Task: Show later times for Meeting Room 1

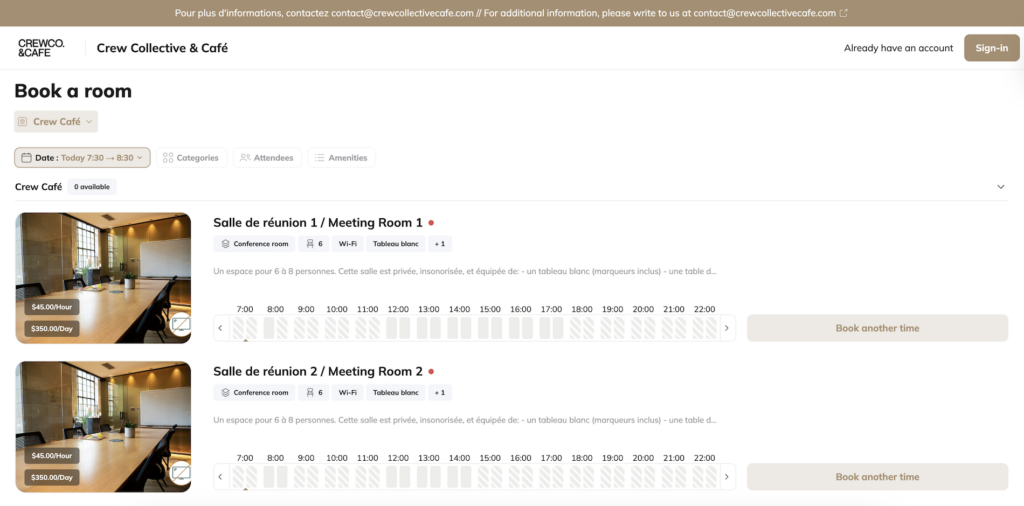Action: 727,328
